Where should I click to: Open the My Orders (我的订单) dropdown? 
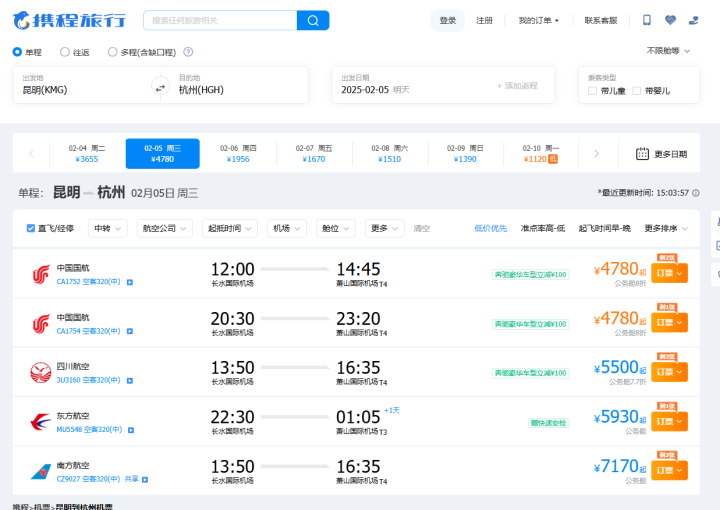pos(538,20)
